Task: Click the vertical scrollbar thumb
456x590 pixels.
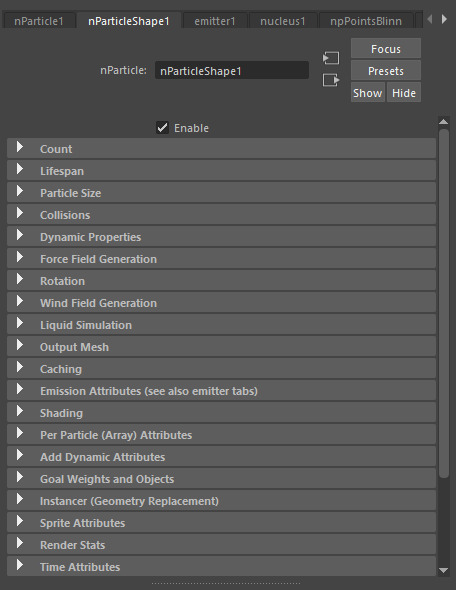Action: [x=444, y=303]
